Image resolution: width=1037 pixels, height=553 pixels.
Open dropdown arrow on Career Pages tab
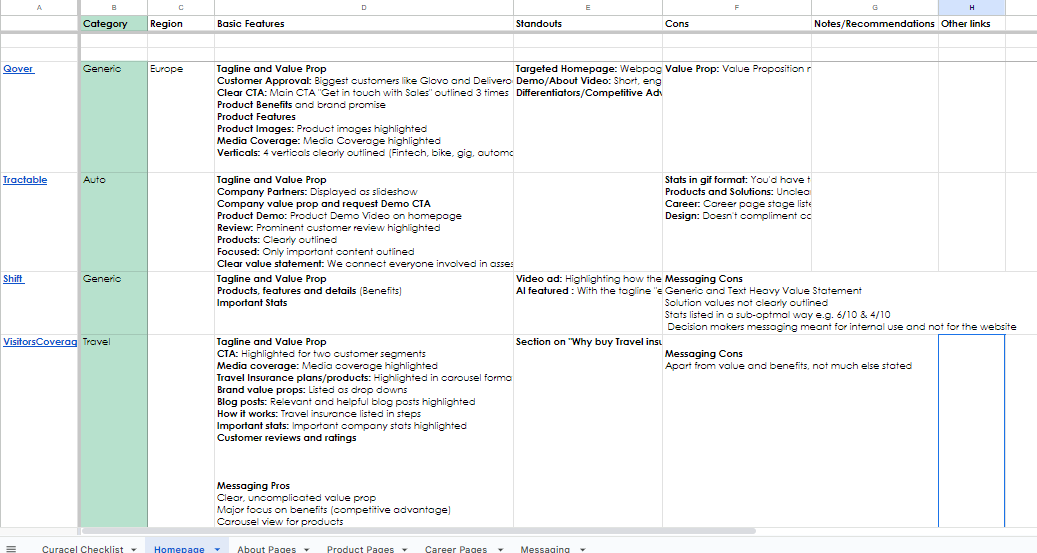500,549
